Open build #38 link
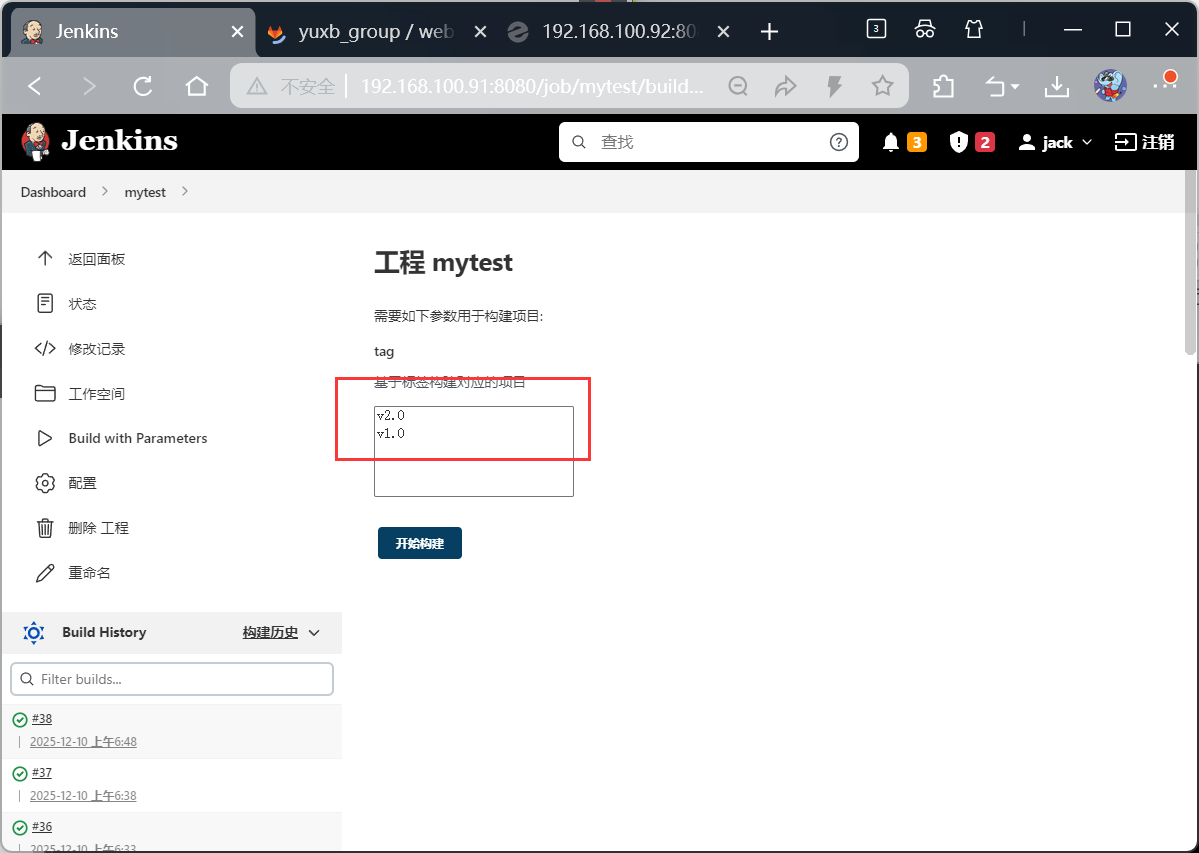The height and width of the screenshot is (853, 1199). pyautogui.click(x=42, y=718)
